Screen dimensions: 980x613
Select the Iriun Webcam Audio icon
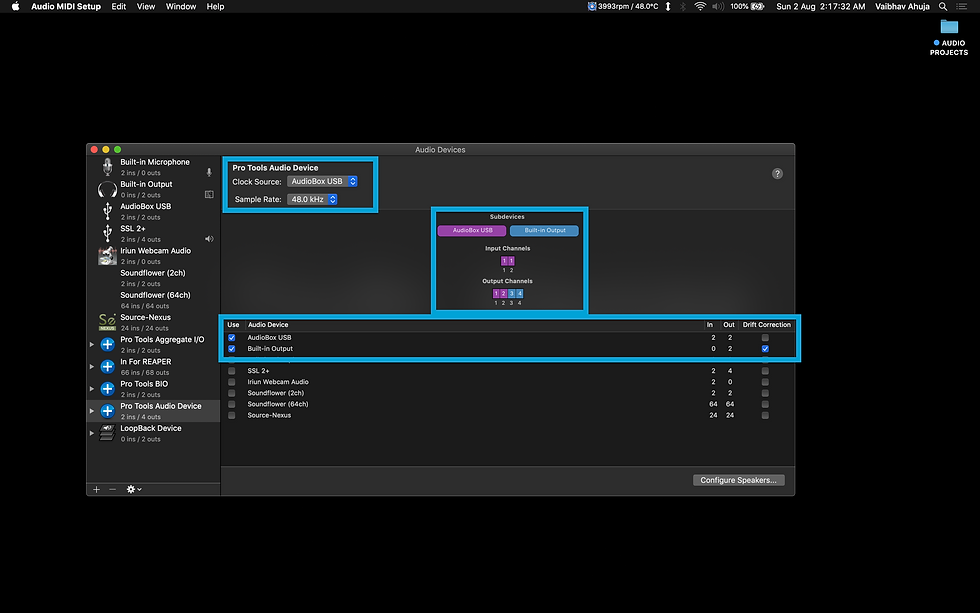[108, 256]
